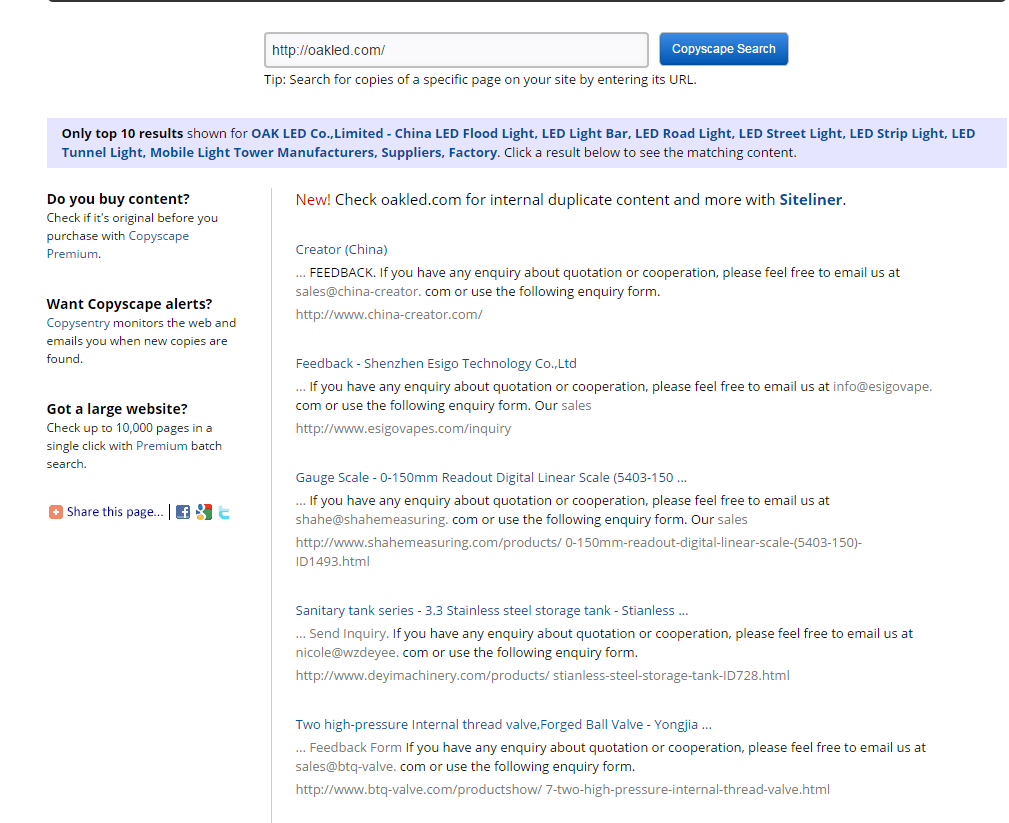This screenshot has height=823, width=1009.
Task: Open the Copyscape Premium link in sidebar
Action: [x=118, y=245]
